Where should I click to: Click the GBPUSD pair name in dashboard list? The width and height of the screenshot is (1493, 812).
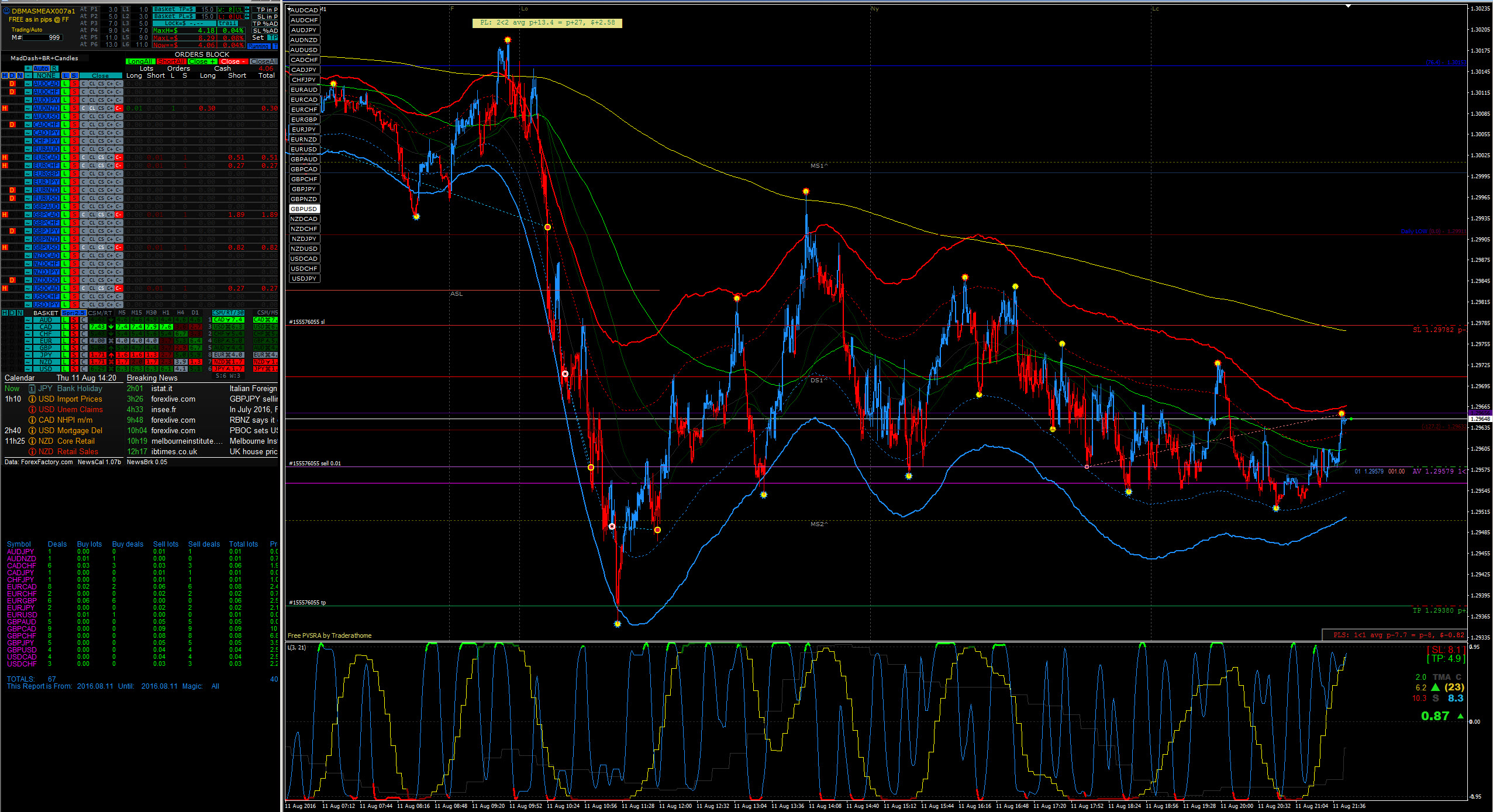46,247
